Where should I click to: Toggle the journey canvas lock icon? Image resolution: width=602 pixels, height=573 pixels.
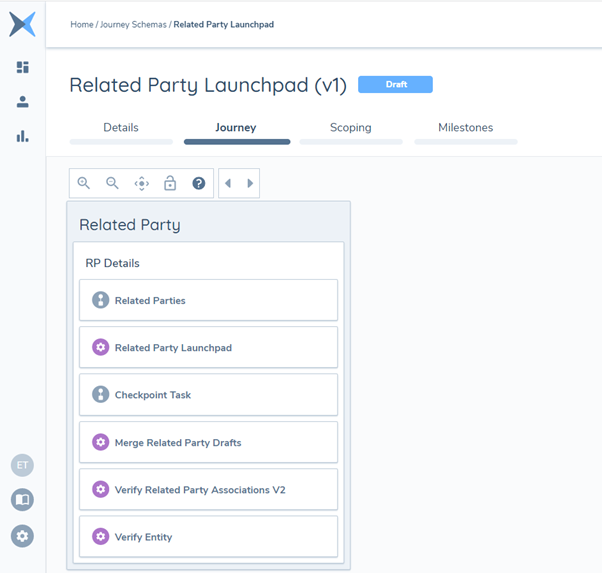170,183
